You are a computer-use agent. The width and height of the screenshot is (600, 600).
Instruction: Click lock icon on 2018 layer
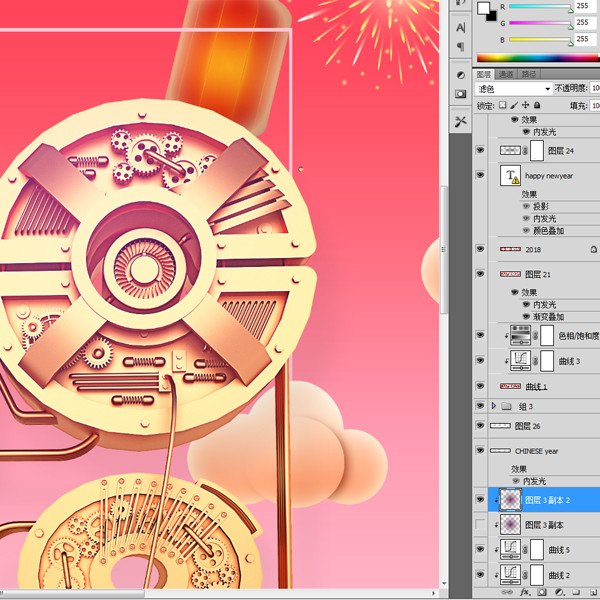pos(593,249)
